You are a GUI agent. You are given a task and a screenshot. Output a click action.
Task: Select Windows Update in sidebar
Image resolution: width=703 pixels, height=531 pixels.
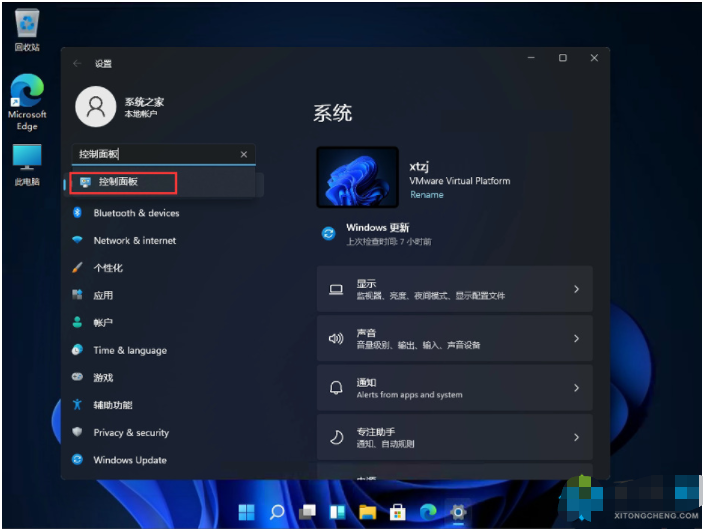tap(130, 460)
